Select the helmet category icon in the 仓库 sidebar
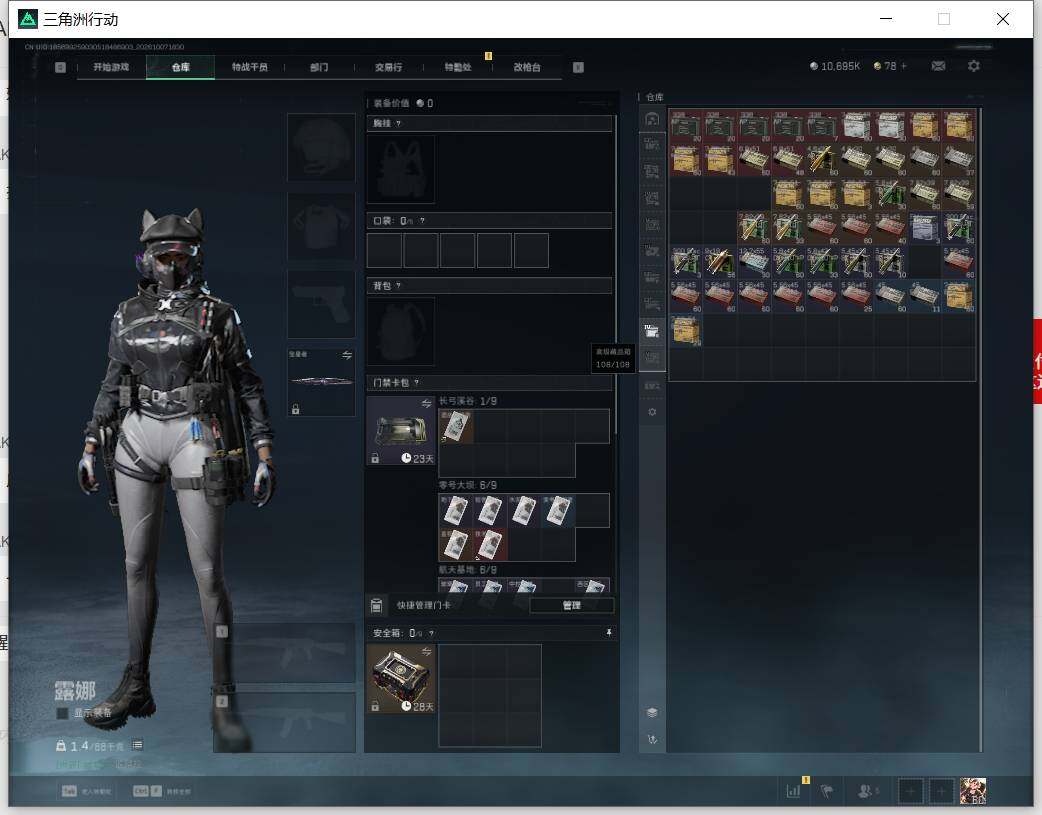Viewport: 1042px width, 815px height. click(x=652, y=119)
